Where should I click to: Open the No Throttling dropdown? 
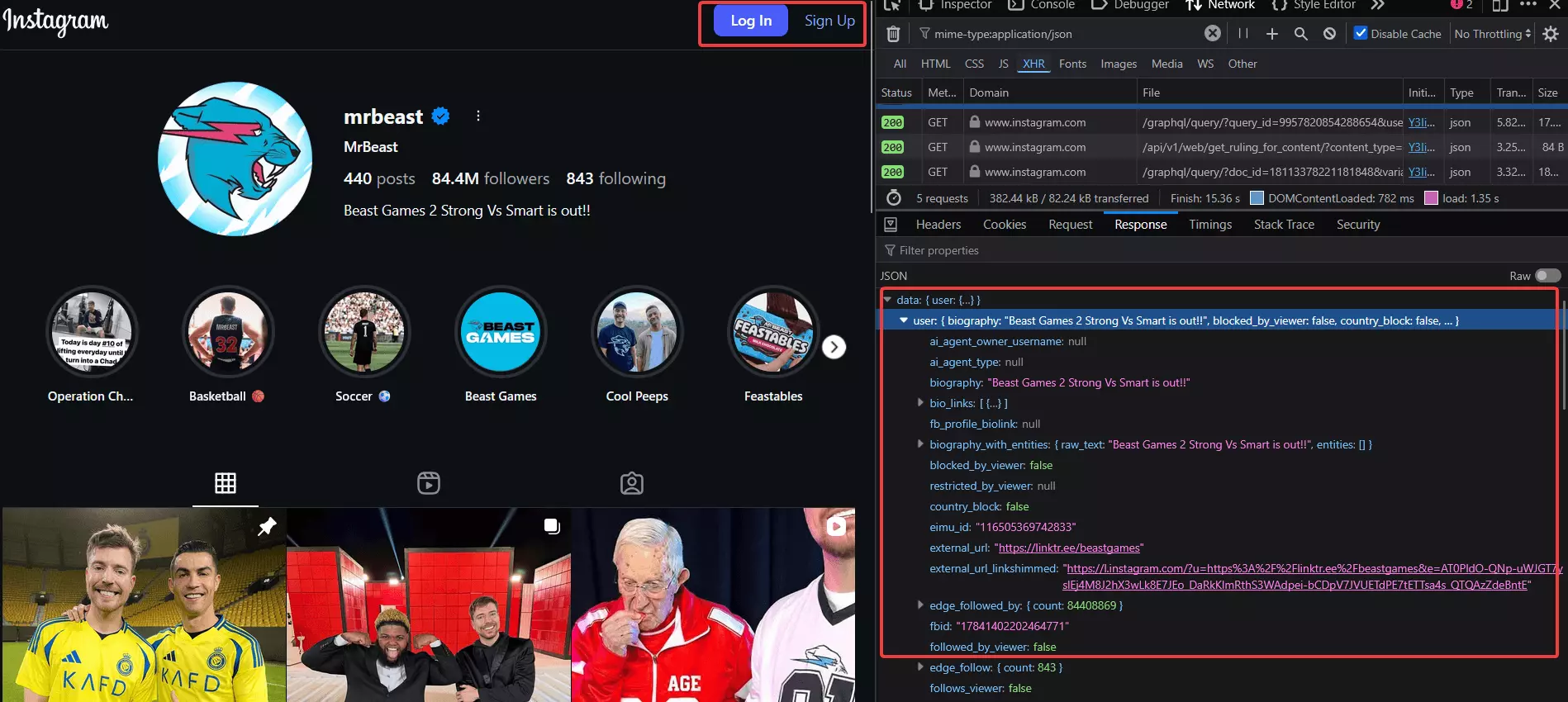(x=1492, y=34)
